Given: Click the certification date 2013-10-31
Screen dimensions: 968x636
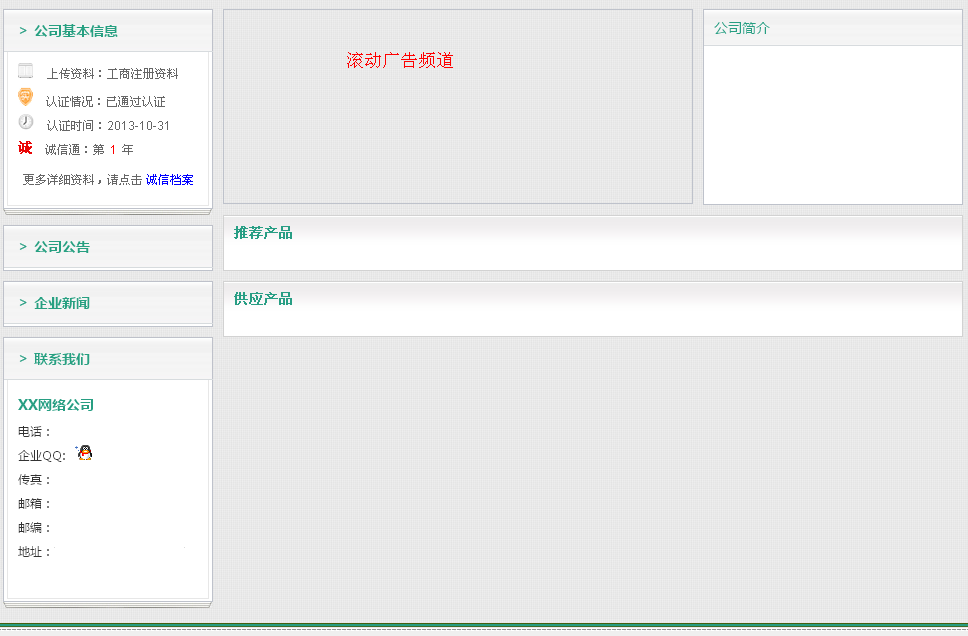Looking at the screenshot, I should point(138,126).
